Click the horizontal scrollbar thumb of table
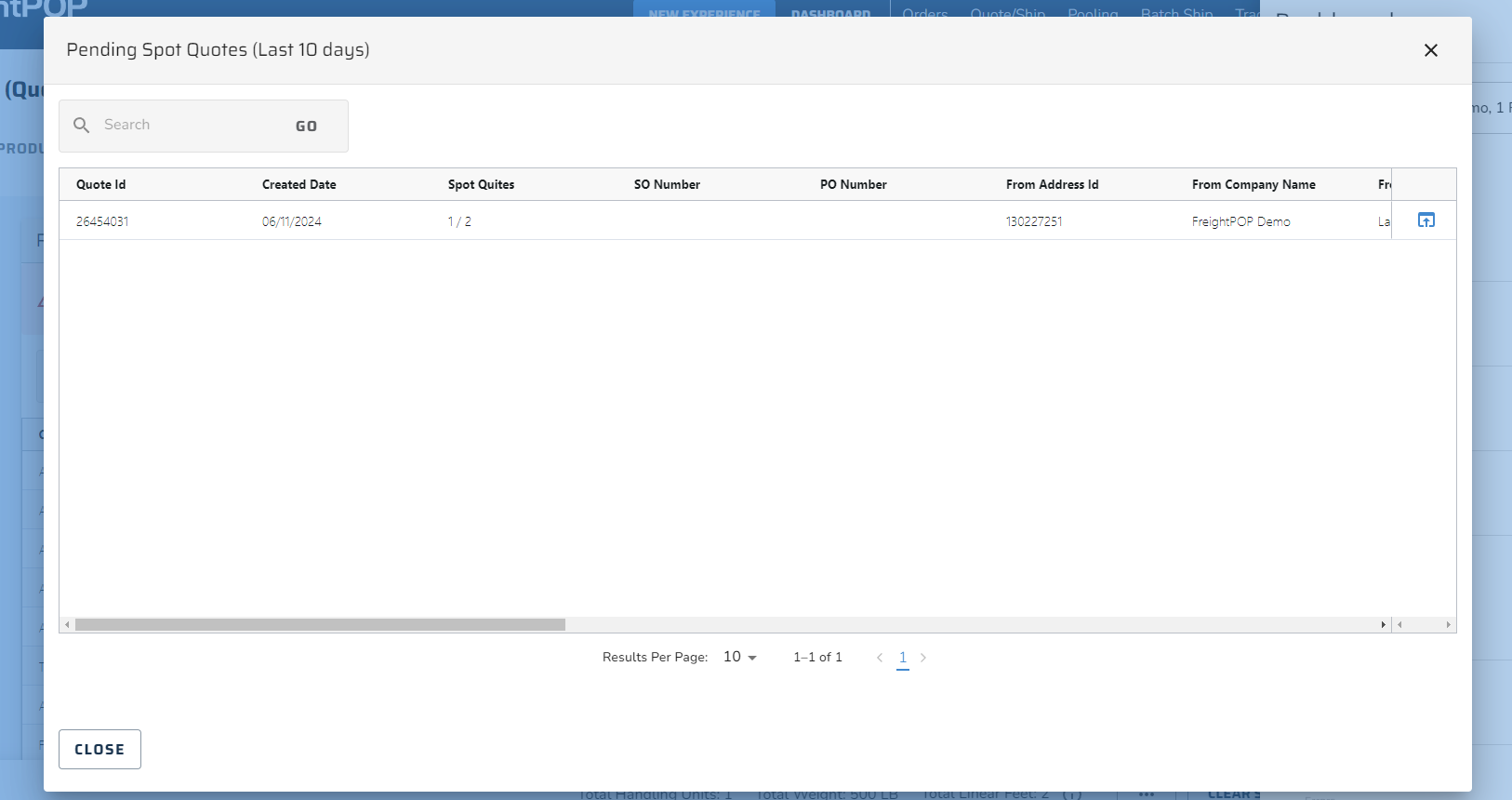 [x=321, y=624]
